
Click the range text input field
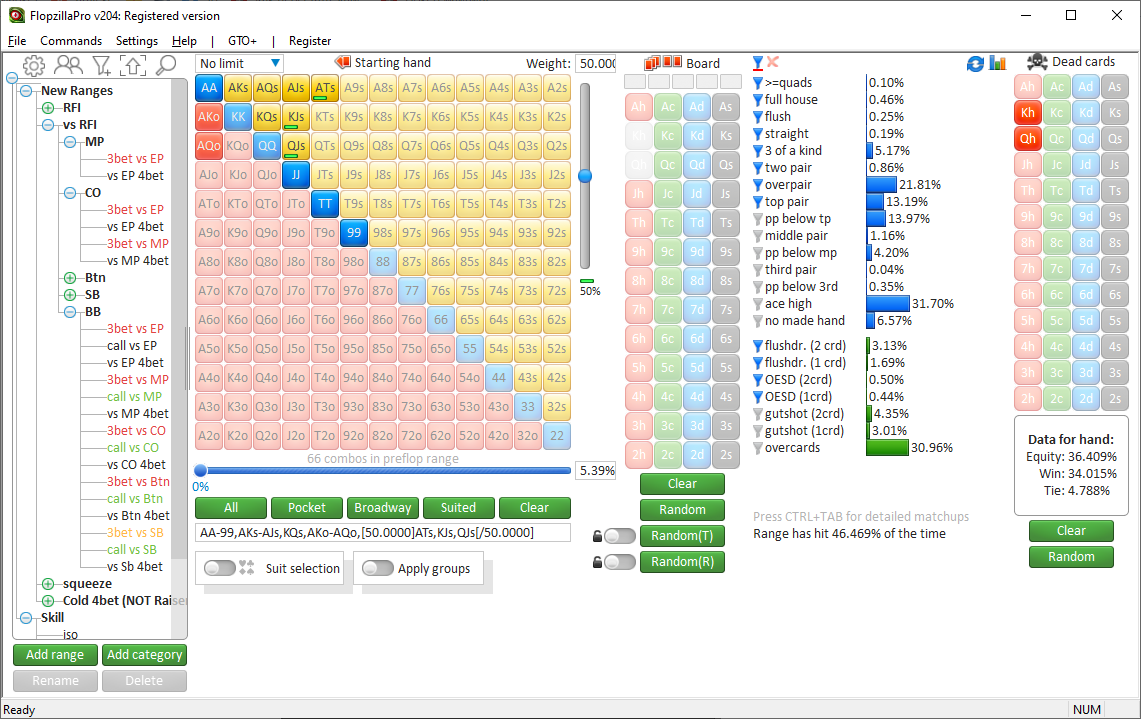click(382, 533)
